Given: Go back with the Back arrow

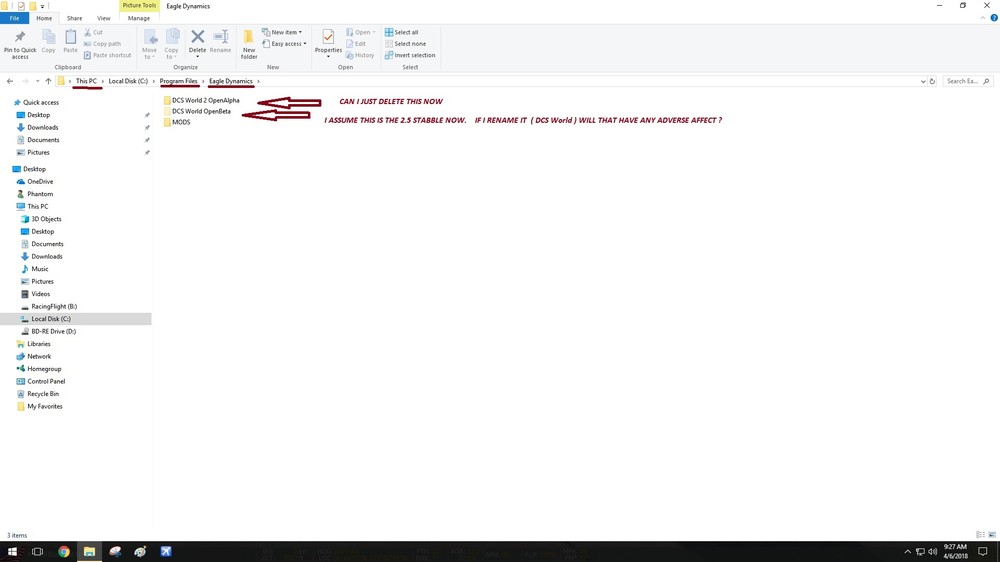Looking at the screenshot, I should click(x=10, y=81).
